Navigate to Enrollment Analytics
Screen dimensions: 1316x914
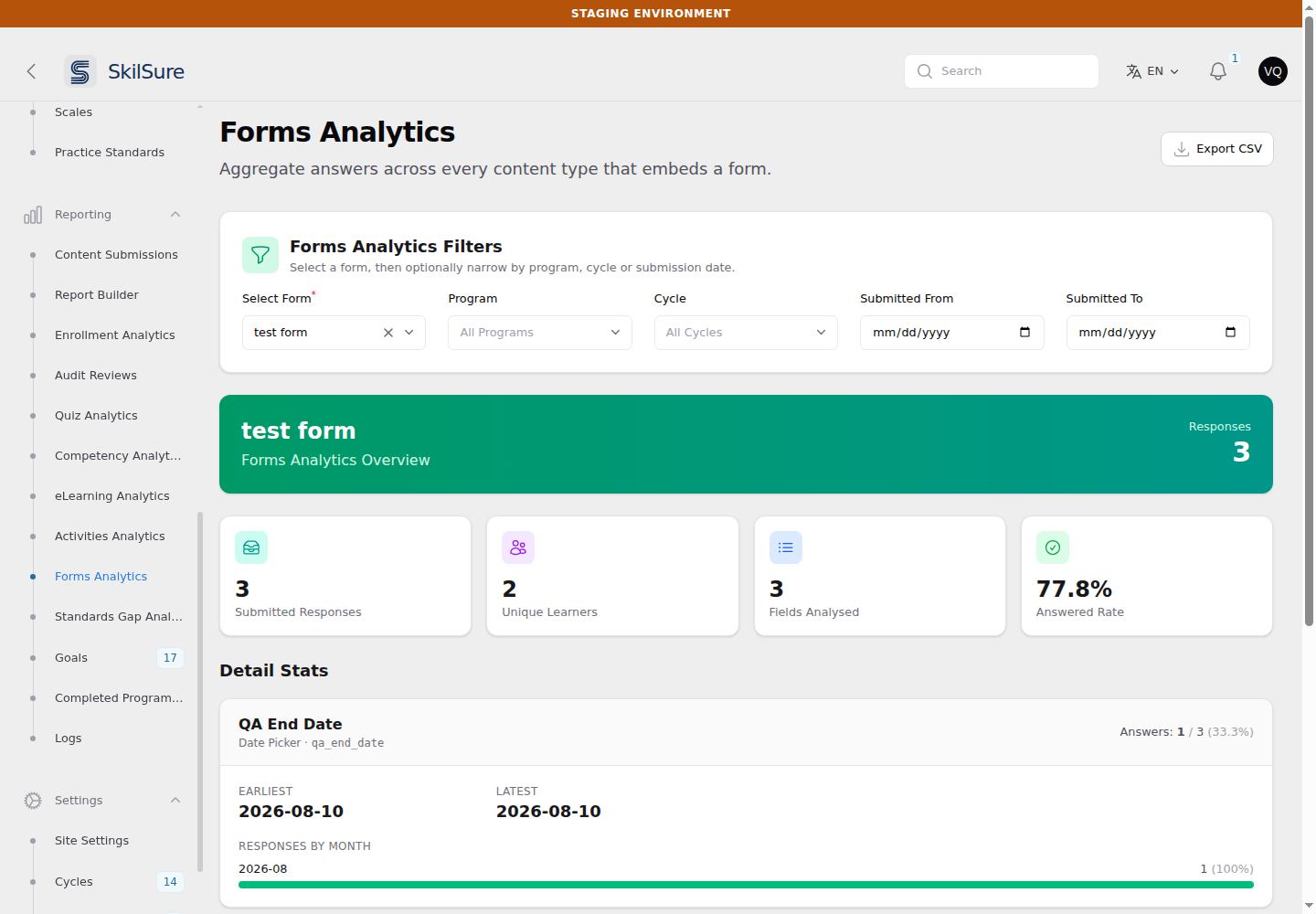tap(115, 335)
